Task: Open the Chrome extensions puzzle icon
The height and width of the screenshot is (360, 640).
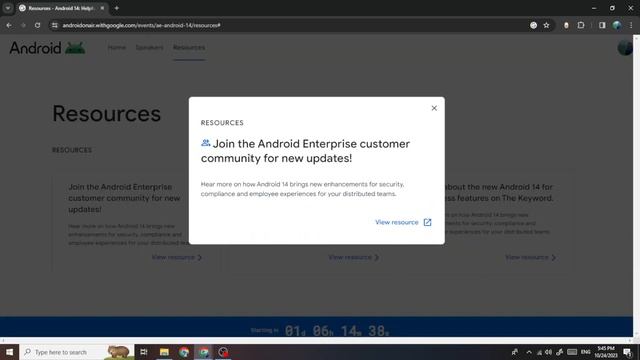Action: (581, 25)
